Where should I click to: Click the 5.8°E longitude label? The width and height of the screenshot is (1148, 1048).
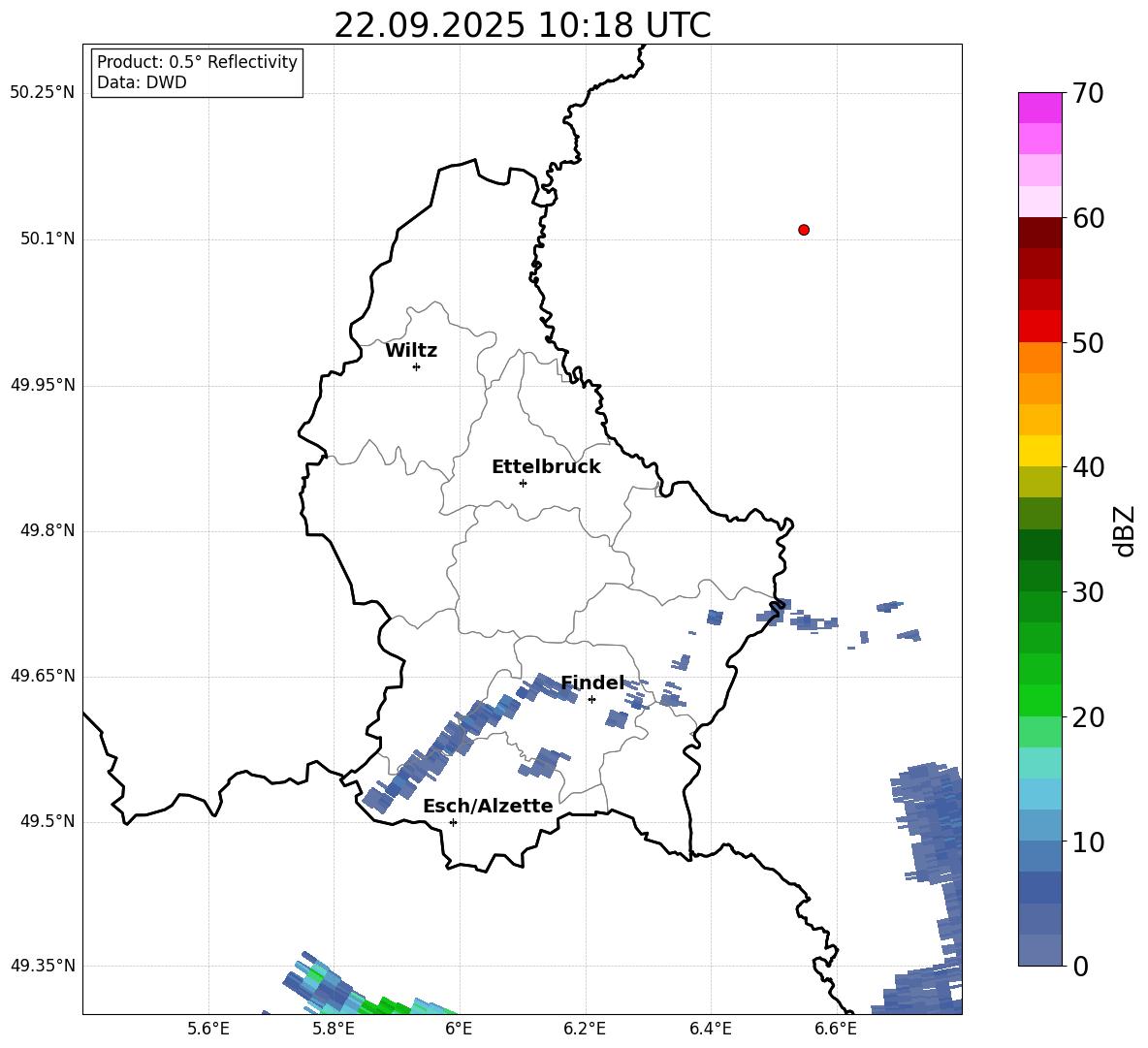click(x=334, y=1029)
